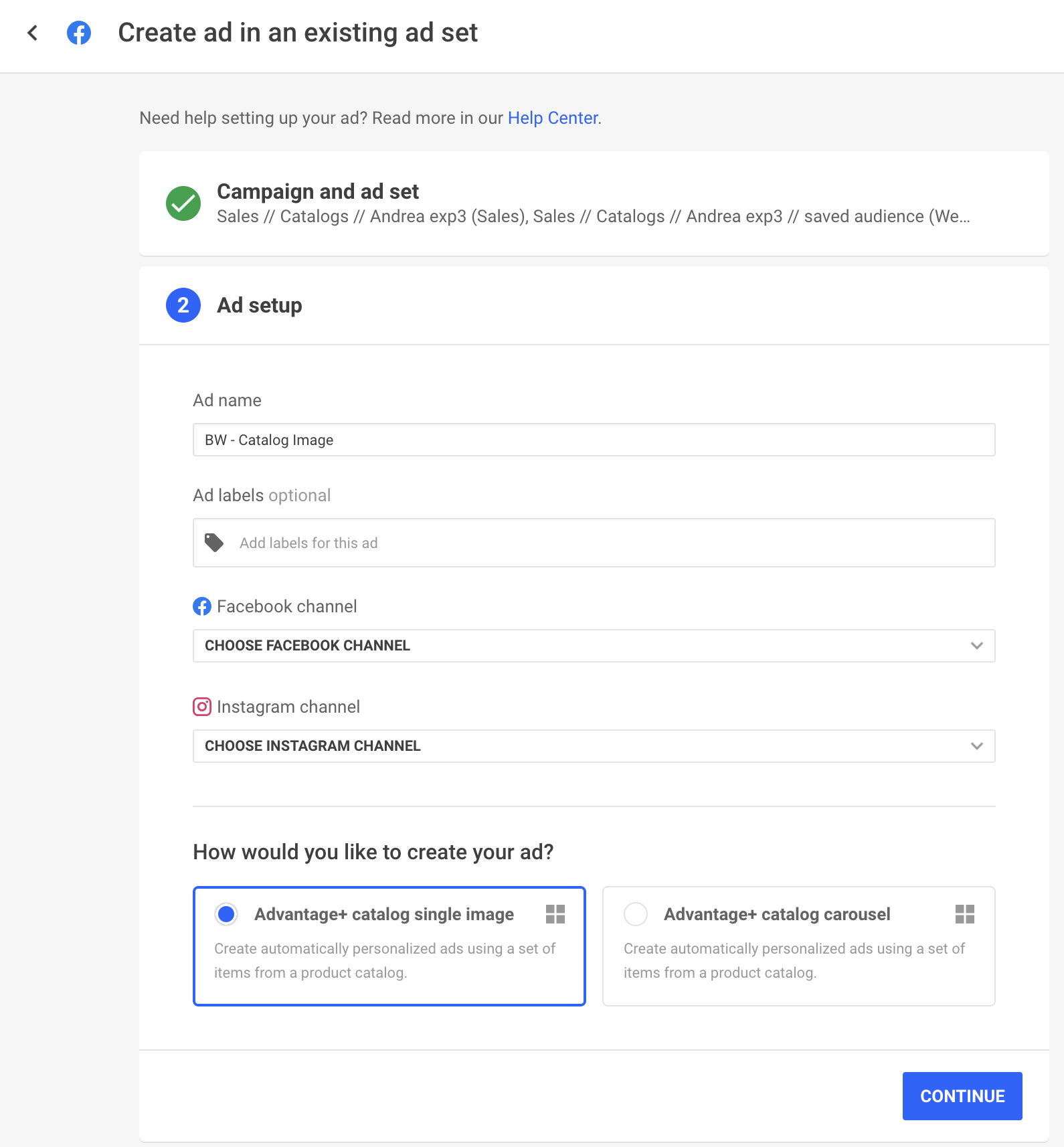
Task: Expand the Campaign and ad set section
Action: point(593,203)
